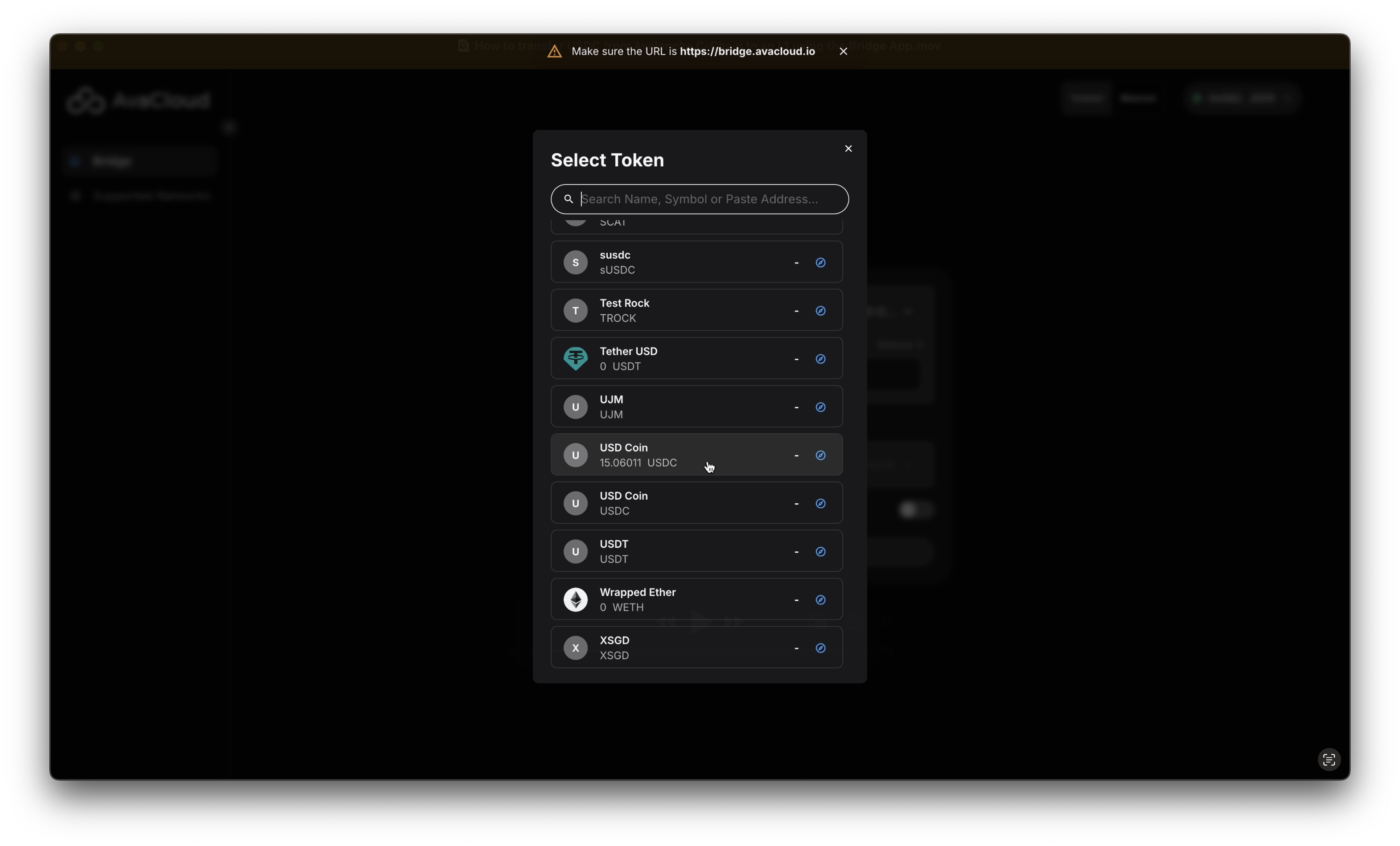The image size is (1400, 846).
Task: Open explorer icon for XSGD token
Action: (x=820, y=648)
